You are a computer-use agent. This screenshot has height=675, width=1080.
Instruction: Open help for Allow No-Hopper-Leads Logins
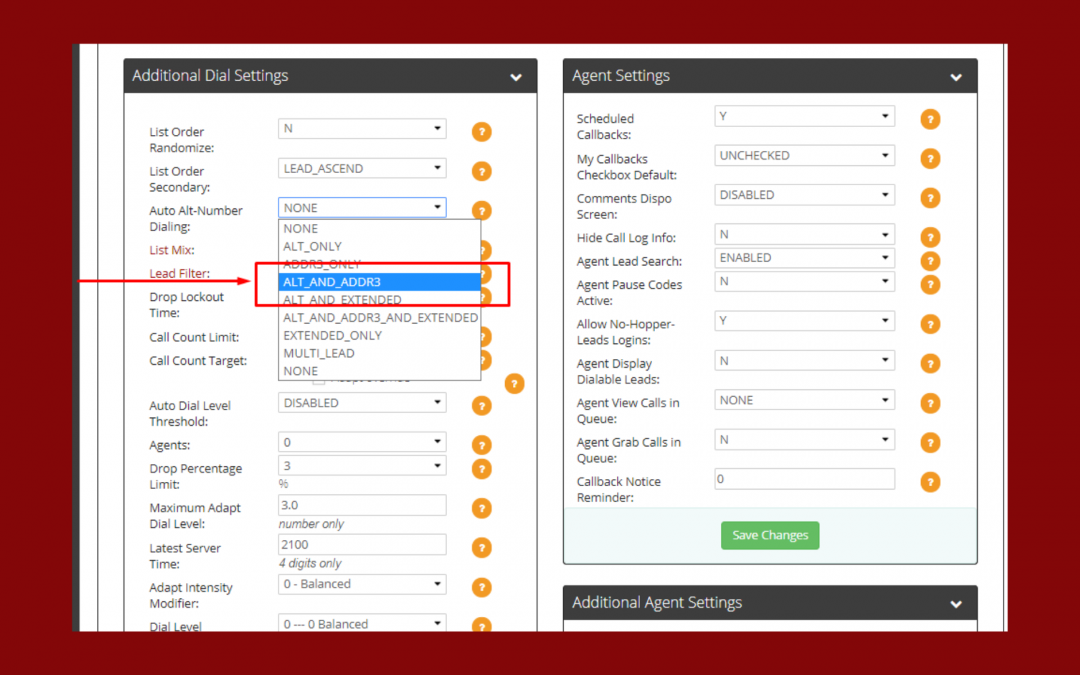coord(930,324)
